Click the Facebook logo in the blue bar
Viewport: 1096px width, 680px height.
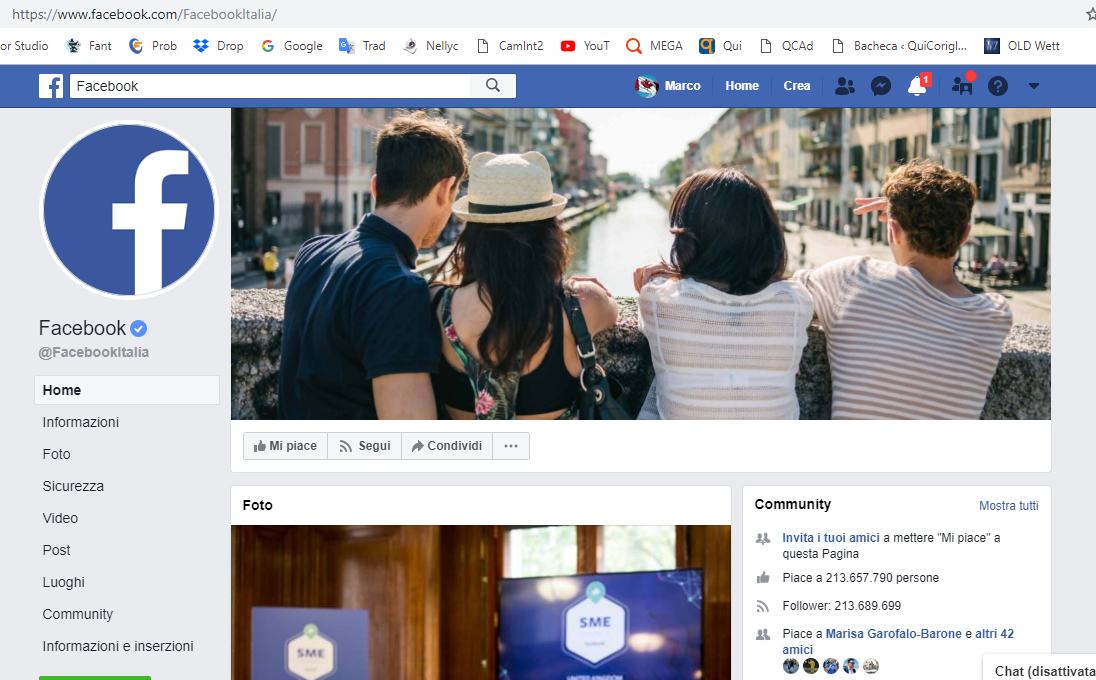tap(50, 85)
